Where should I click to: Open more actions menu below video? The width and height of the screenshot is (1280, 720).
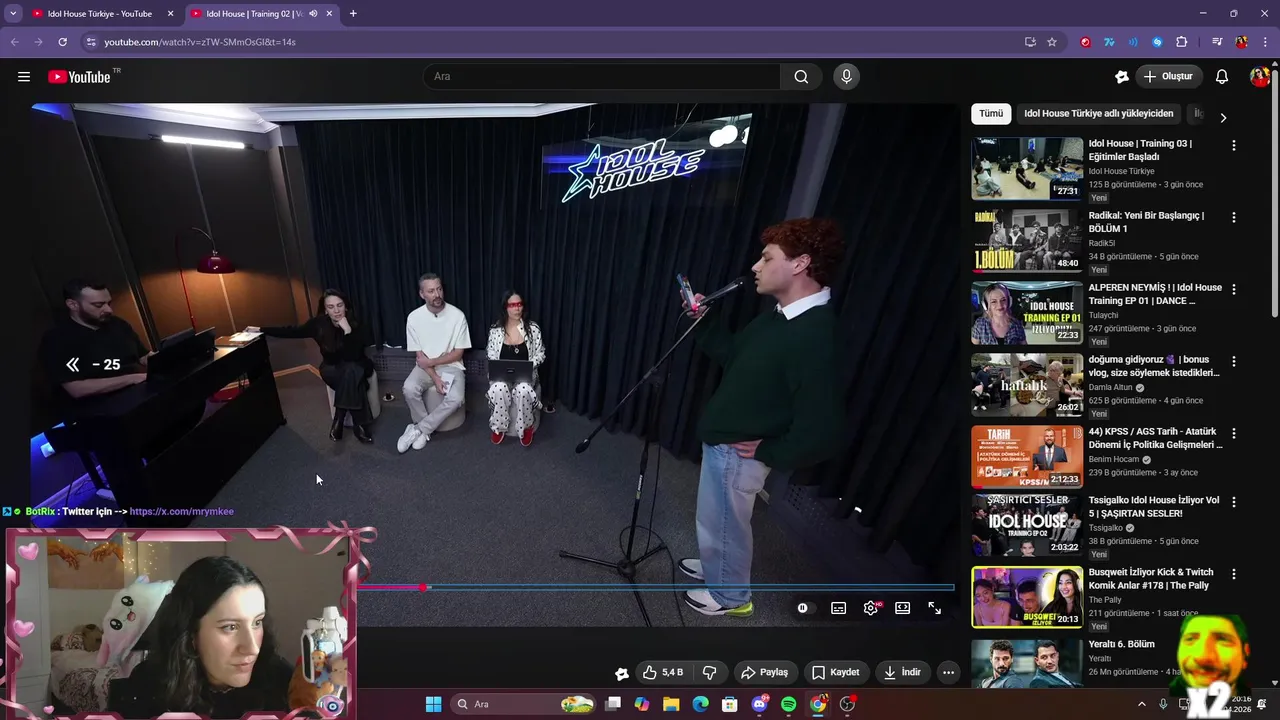point(948,672)
